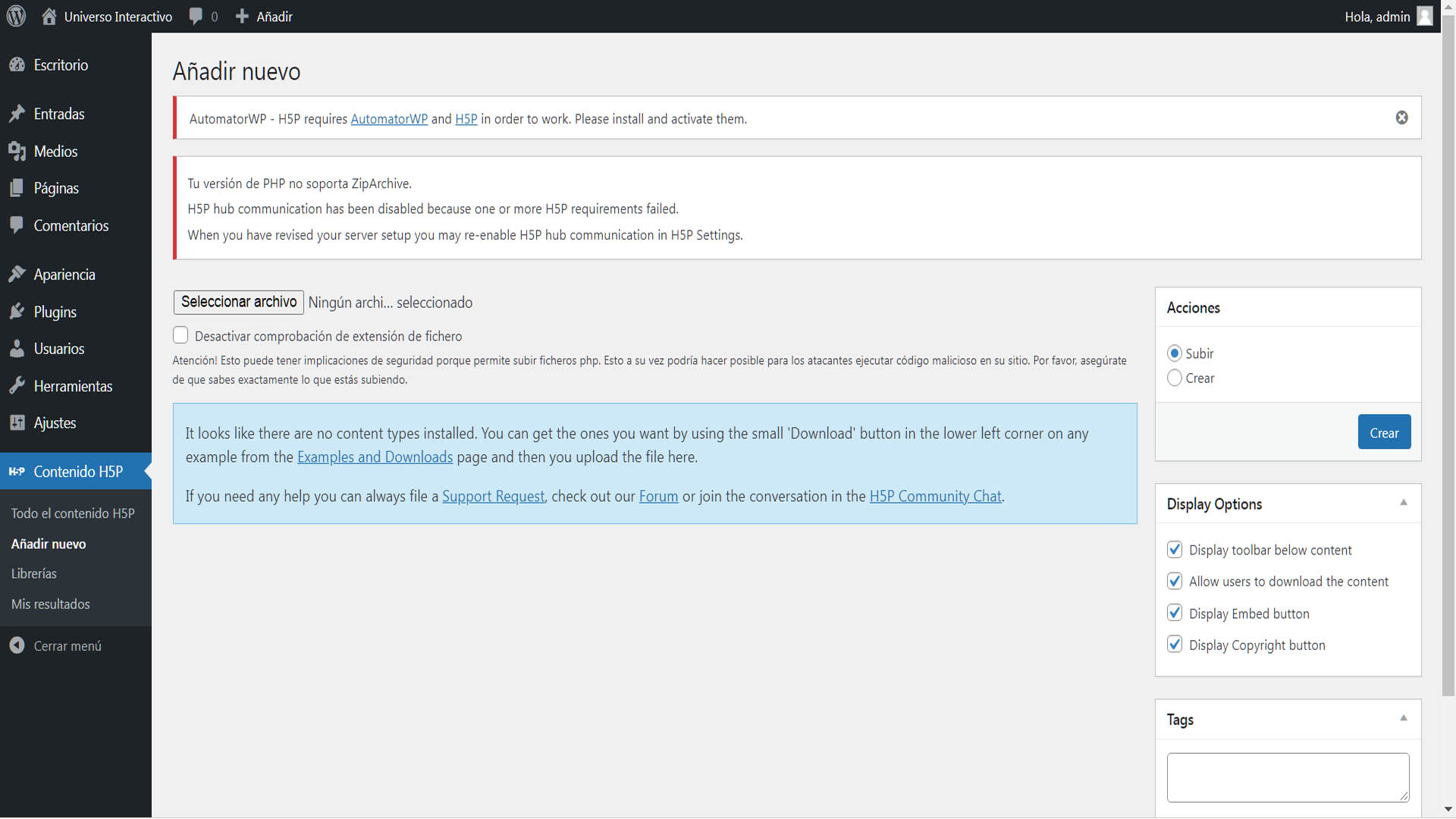Click the Ajustes settings icon
Image resolution: width=1456 pixels, height=819 pixels.
tap(17, 423)
